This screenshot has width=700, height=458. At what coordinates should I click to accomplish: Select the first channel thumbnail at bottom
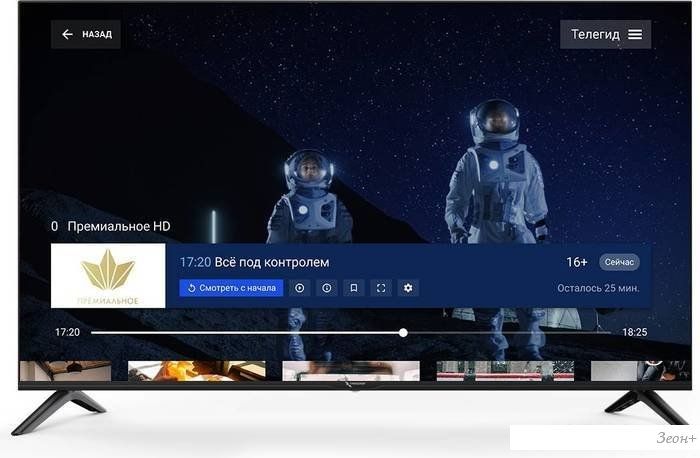point(65,371)
